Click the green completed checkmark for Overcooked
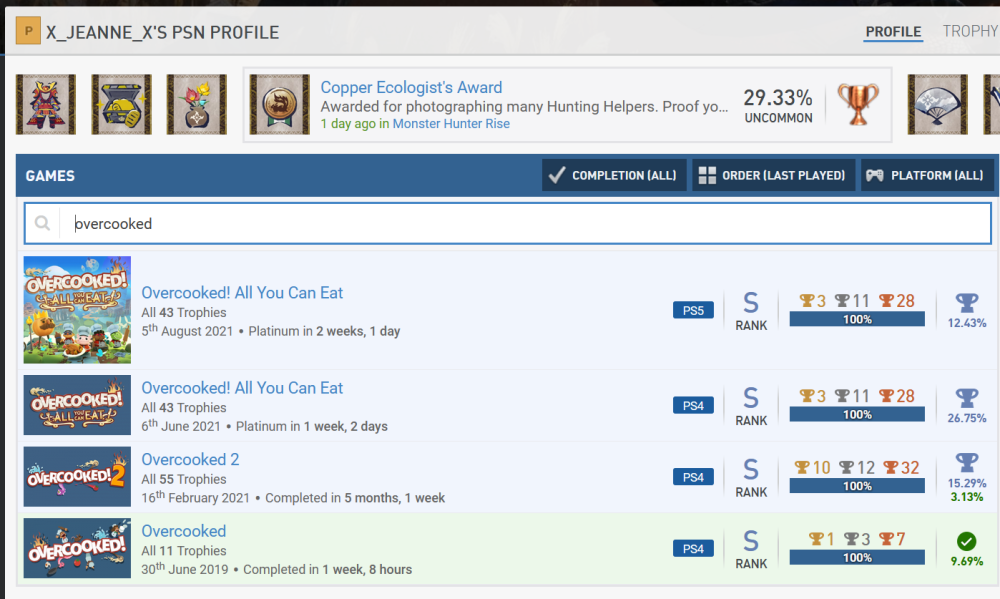1000x599 pixels. [x=966, y=541]
